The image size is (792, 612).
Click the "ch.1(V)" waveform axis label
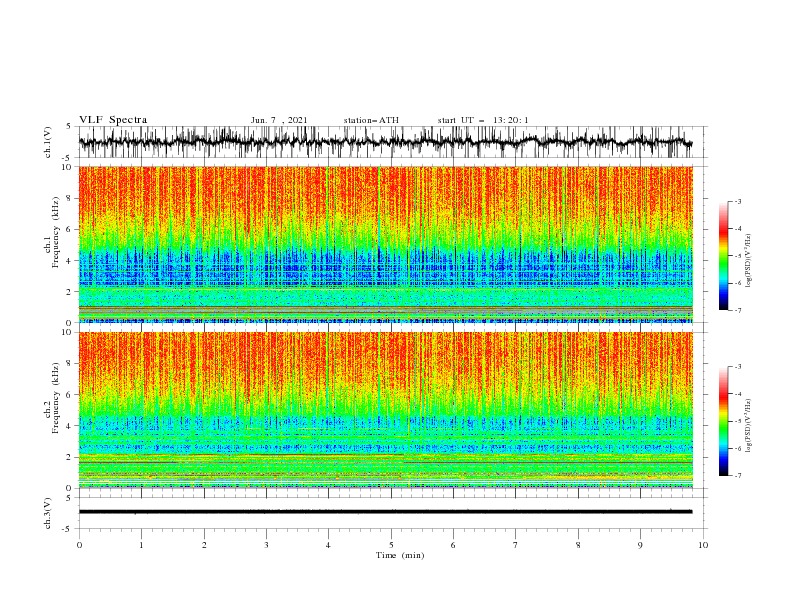(x=48, y=142)
